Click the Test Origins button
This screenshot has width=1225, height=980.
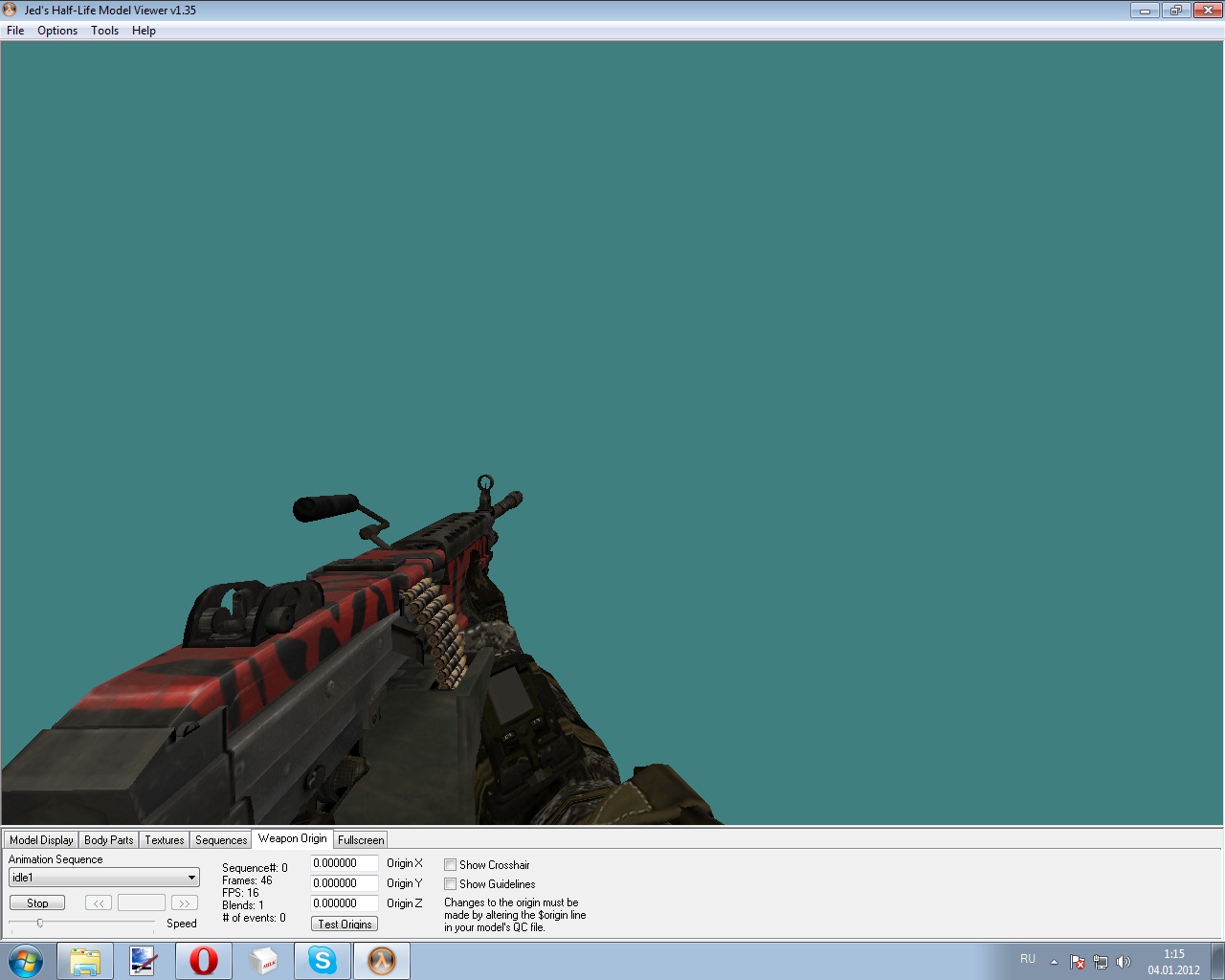tap(345, 924)
